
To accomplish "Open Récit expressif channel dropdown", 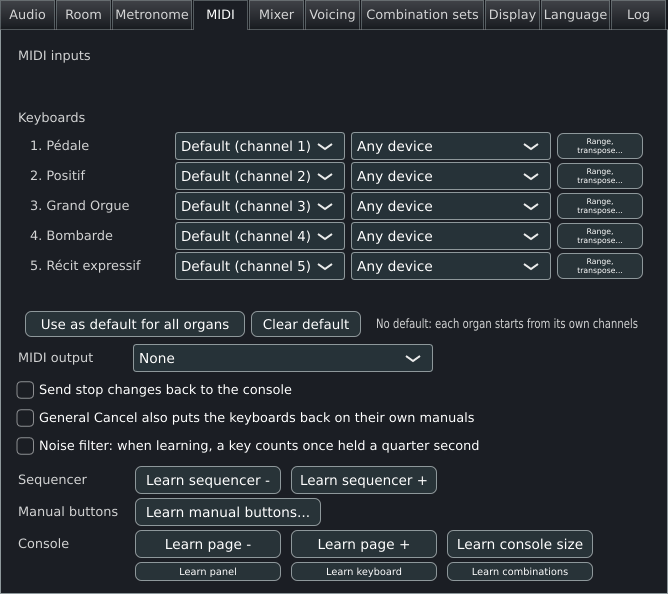I will pyautogui.click(x=259, y=266).
